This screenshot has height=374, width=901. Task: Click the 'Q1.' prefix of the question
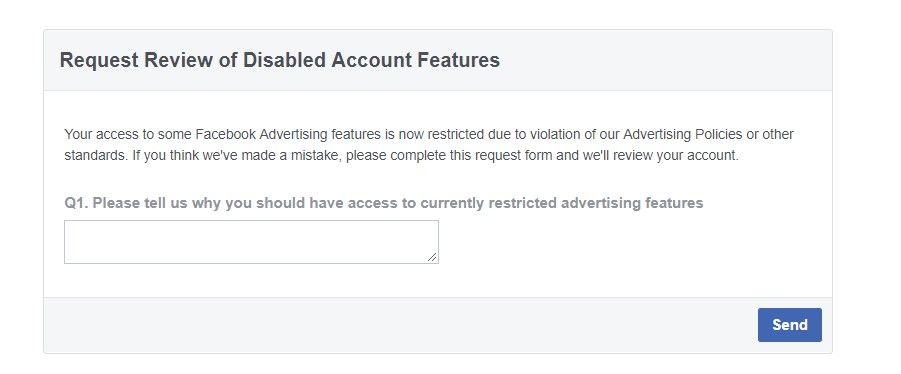click(x=76, y=203)
